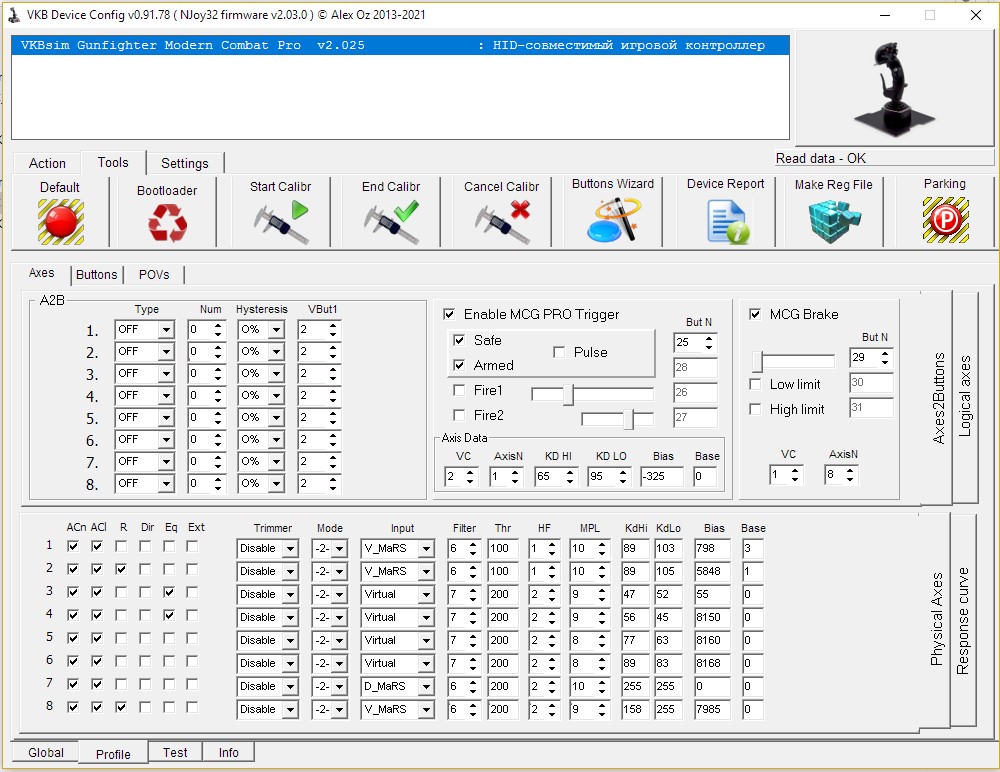The height and width of the screenshot is (772, 1000).
Task: Toggle the R checkbox for axis 8
Action: click(x=121, y=707)
